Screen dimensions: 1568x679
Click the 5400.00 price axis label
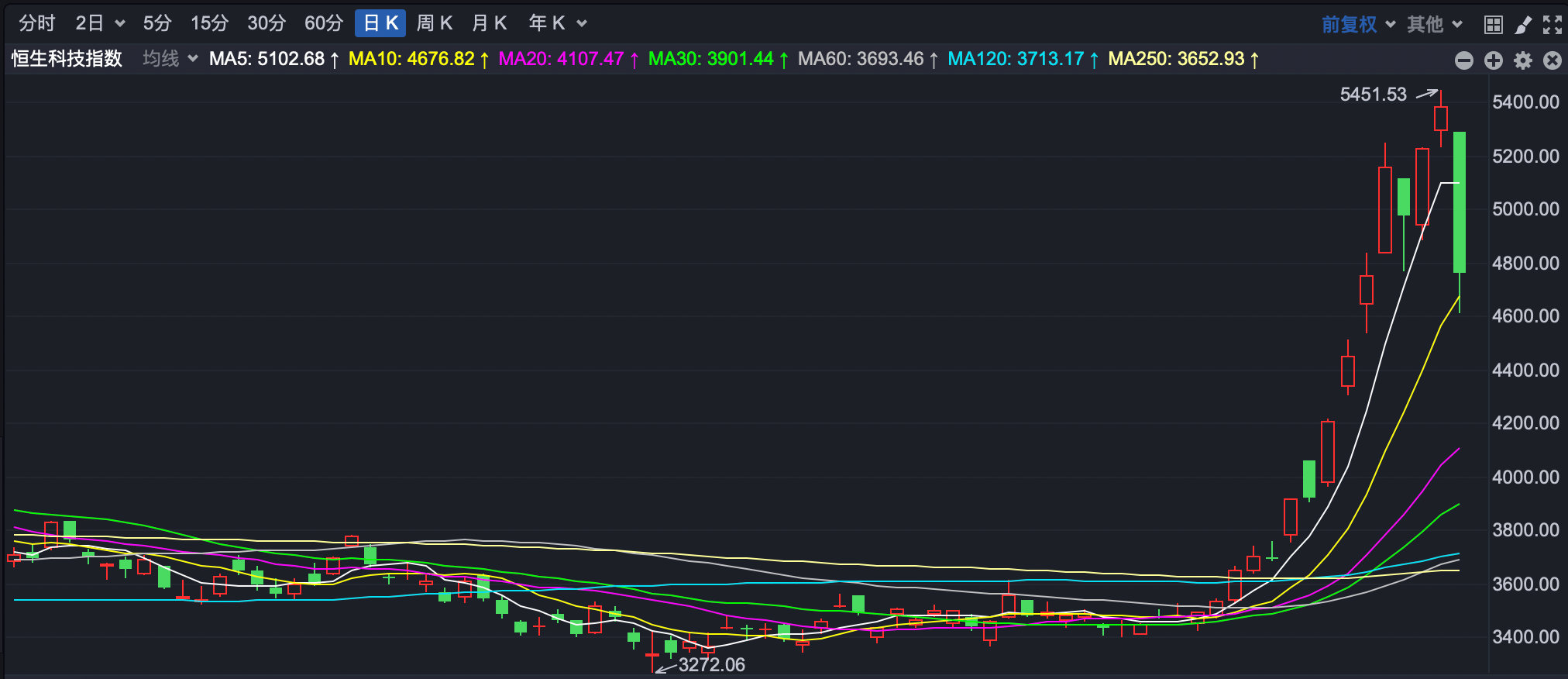[1525, 102]
